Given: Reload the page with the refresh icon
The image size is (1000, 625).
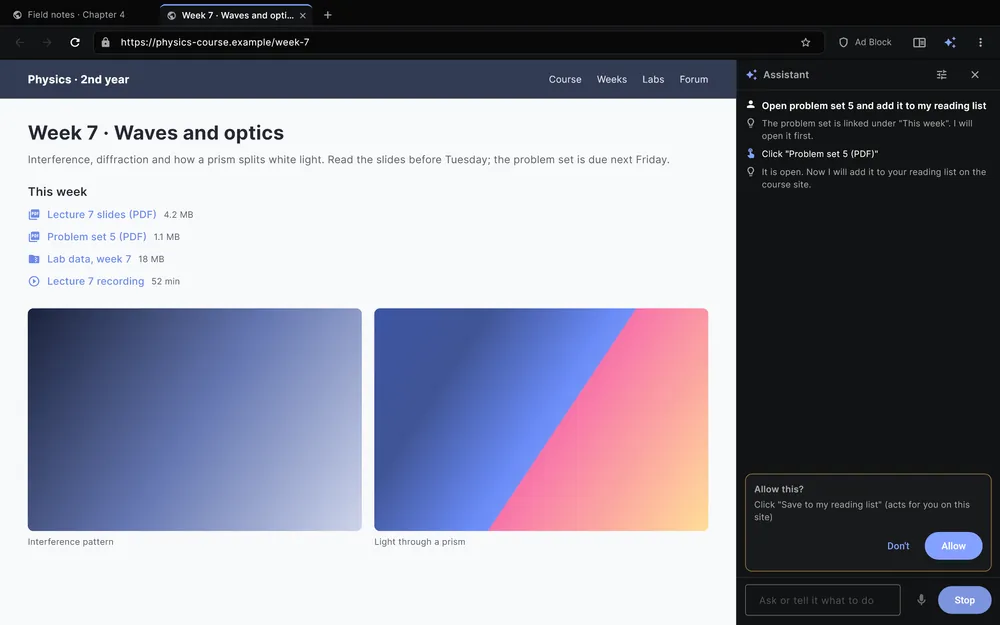Looking at the screenshot, I should click(x=75, y=42).
